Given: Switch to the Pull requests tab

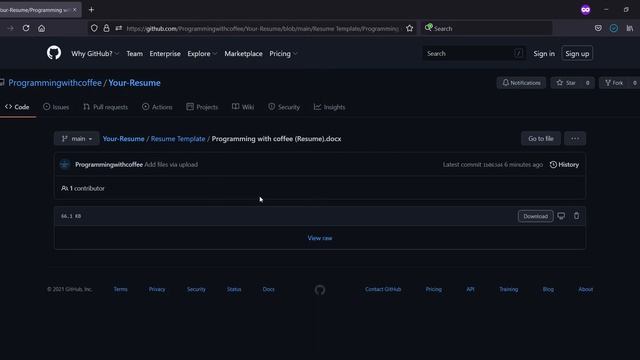Looking at the screenshot, I should coord(105,107).
